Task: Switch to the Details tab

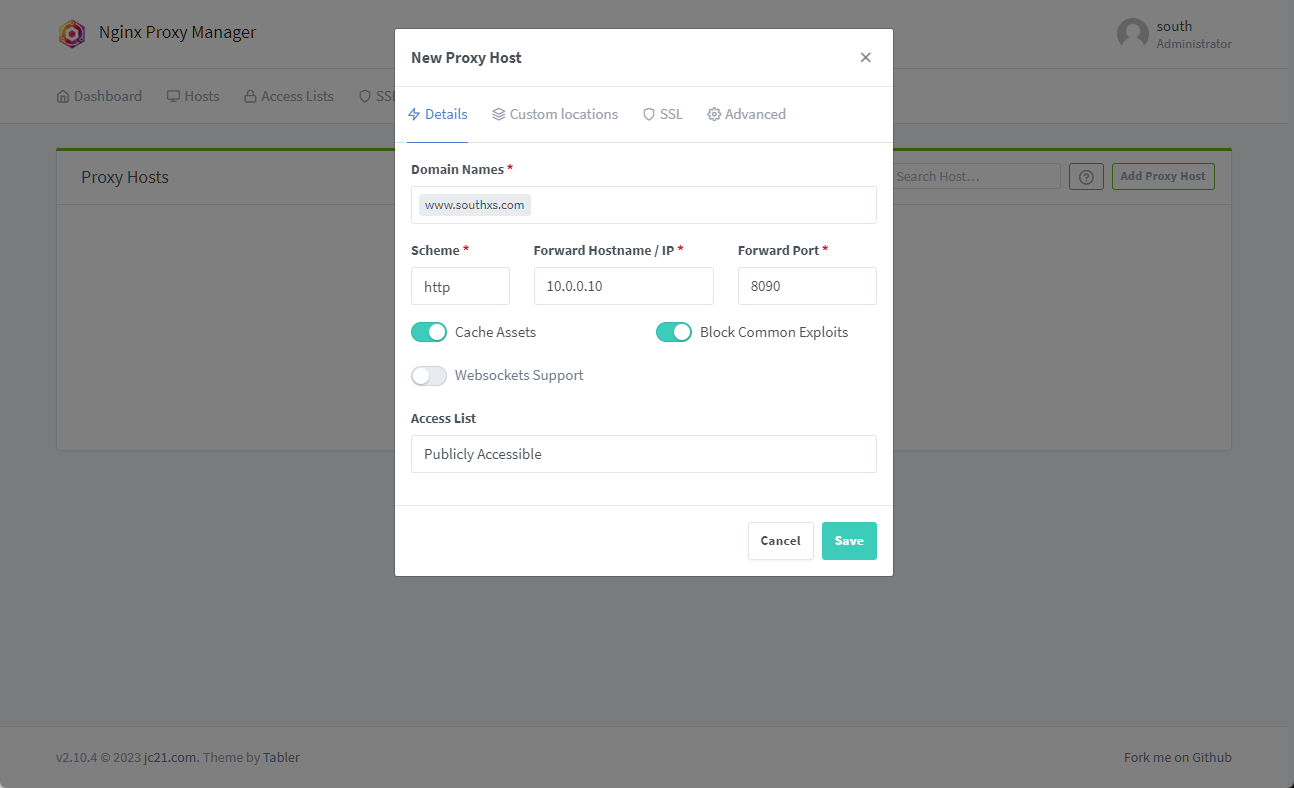Action: pos(438,115)
